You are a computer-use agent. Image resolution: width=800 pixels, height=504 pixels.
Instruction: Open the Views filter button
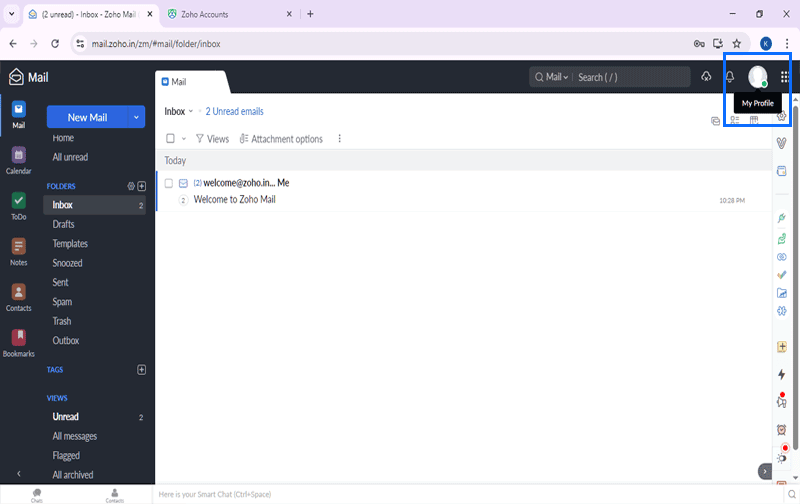pos(213,139)
